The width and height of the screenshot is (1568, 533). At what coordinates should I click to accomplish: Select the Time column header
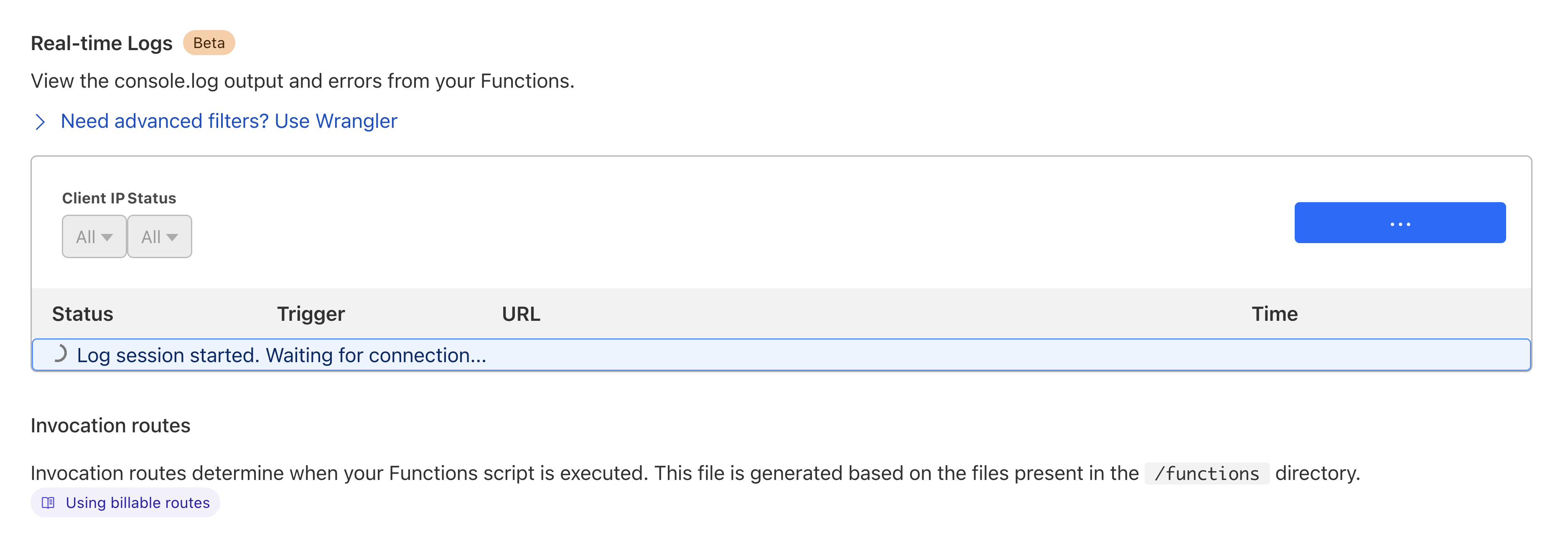tap(1275, 314)
